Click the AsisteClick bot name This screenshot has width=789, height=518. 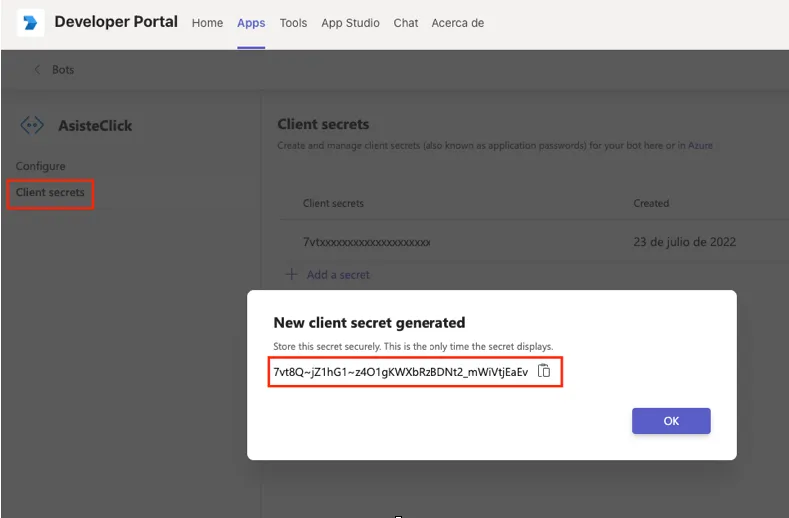(95, 126)
